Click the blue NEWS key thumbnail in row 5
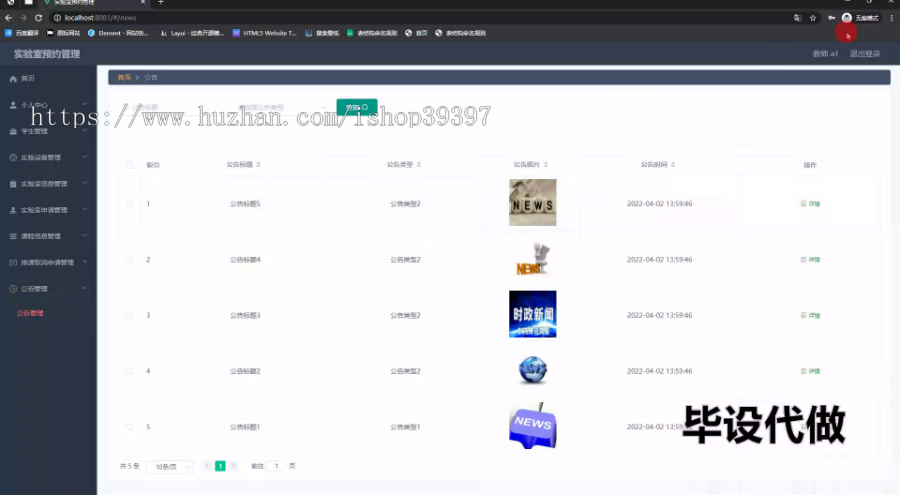 pos(533,426)
